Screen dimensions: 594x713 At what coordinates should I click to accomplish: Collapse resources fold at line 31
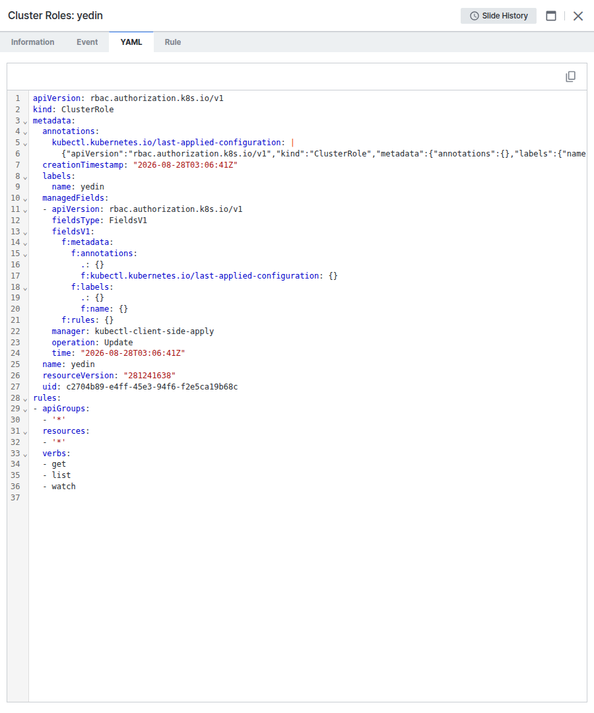[25, 432]
